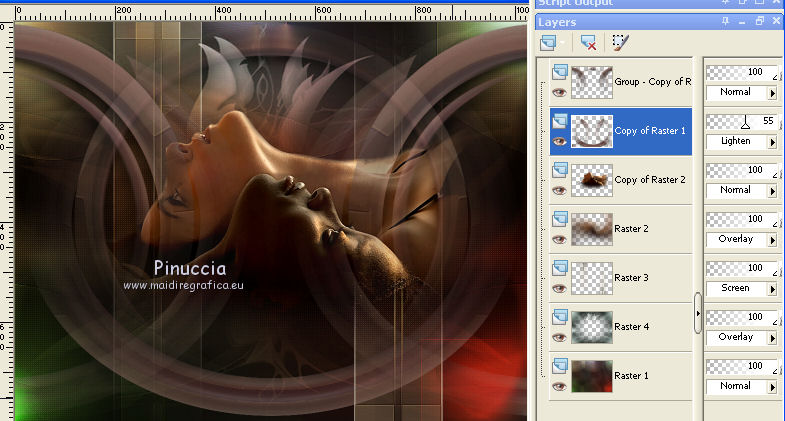The image size is (785, 421).
Task: Click layer type icon of Raster 2
Action: pos(560,219)
